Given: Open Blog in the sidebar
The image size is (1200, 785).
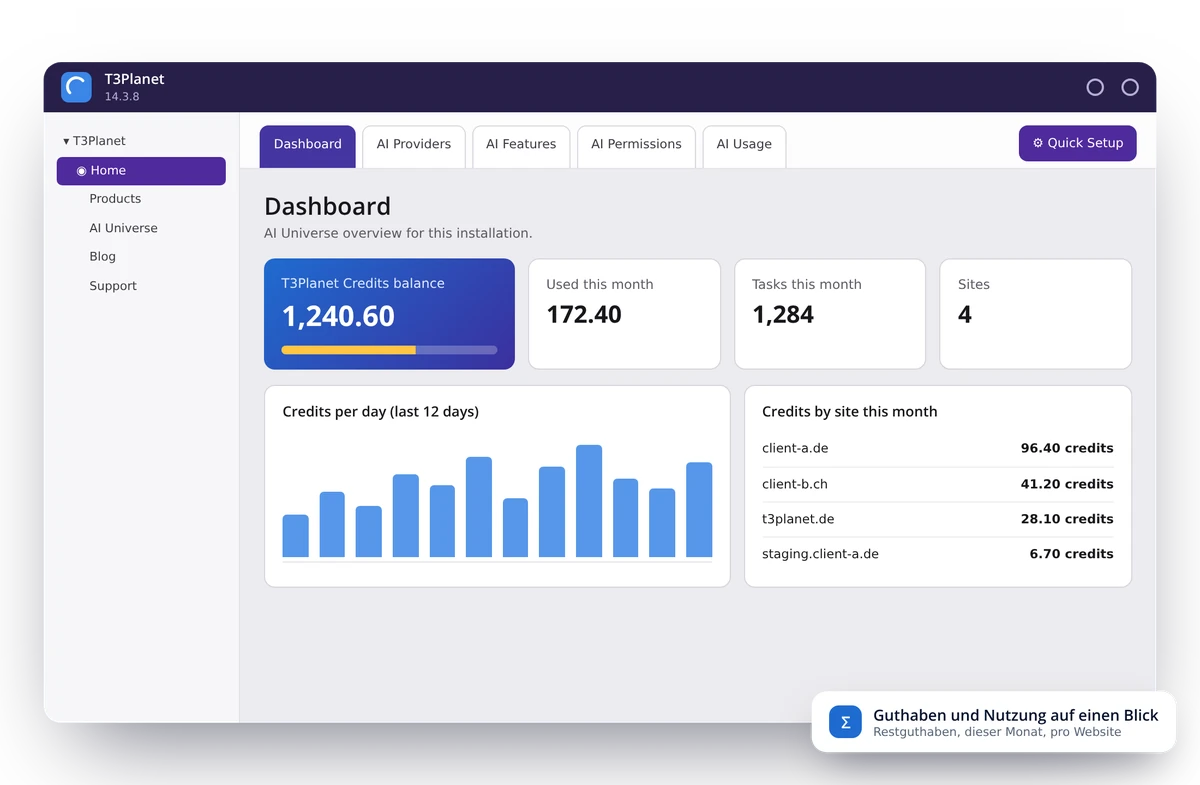Looking at the screenshot, I should [102, 257].
